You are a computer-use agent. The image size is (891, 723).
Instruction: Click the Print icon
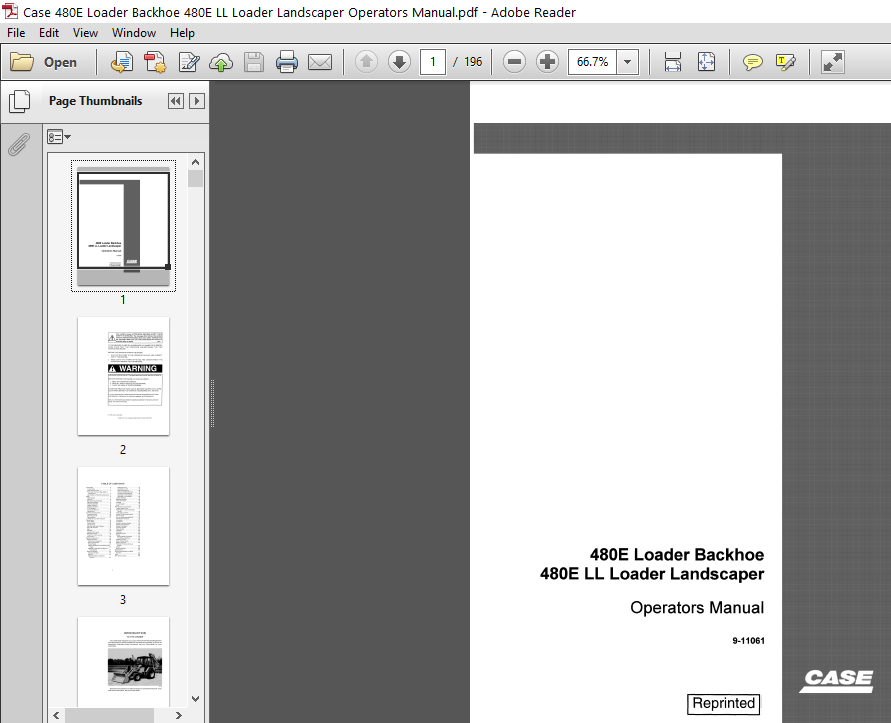point(286,62)
